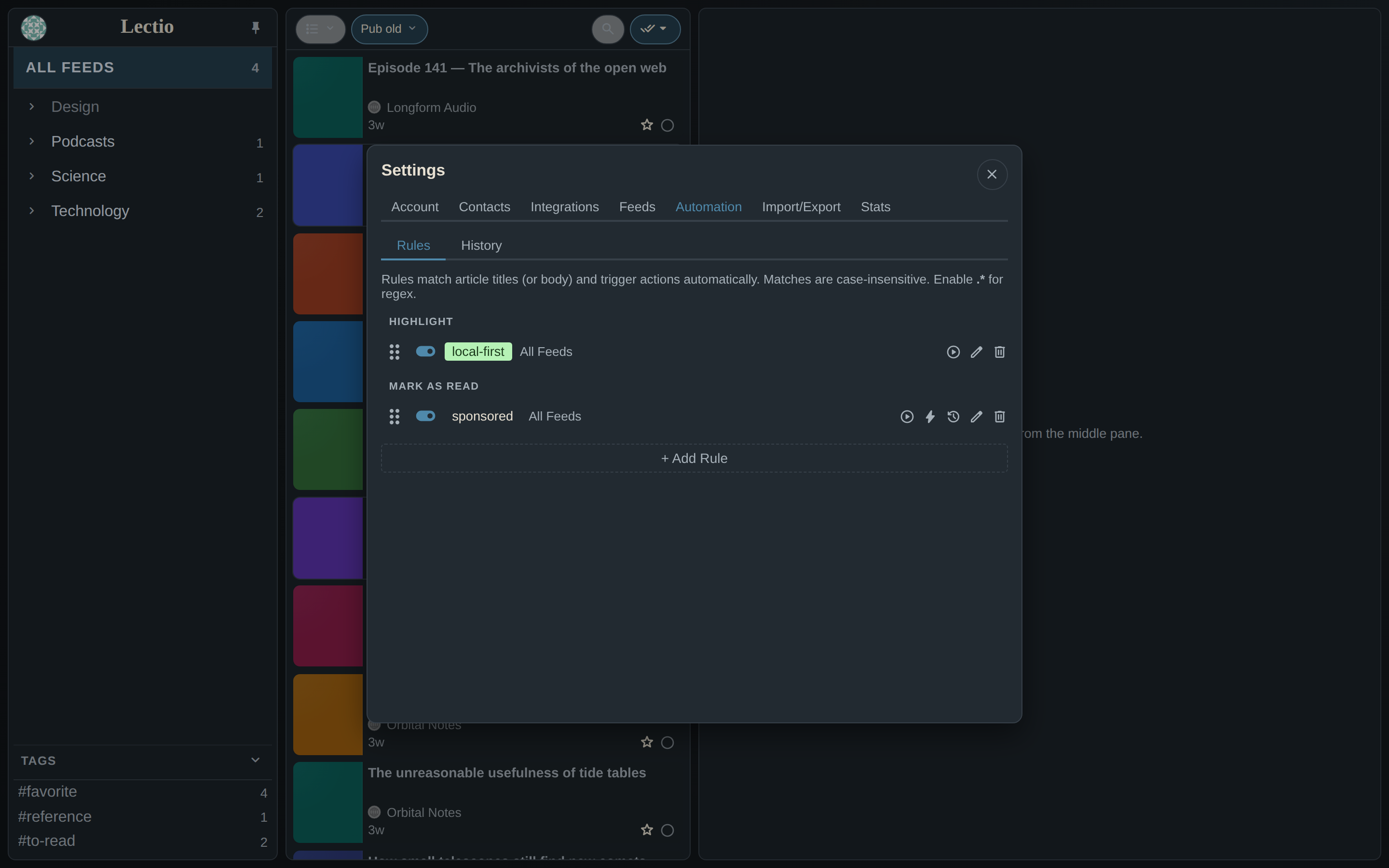Select ALL FEEDS in the sidebar
This screenshot has height=868, width=1389.
click(142, 68)
